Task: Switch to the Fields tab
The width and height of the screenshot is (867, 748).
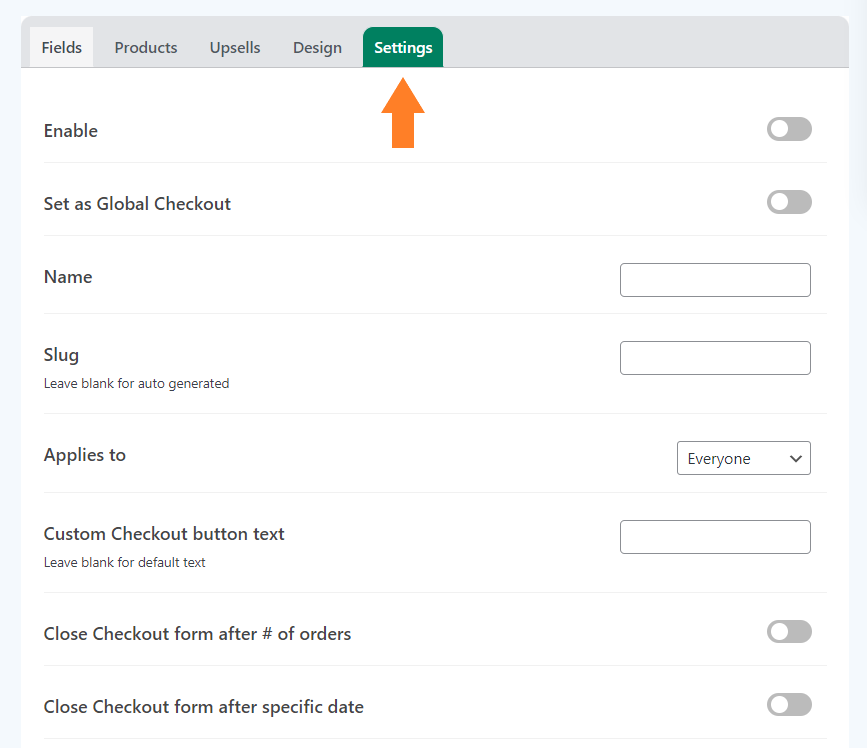Action: point(61,48)
